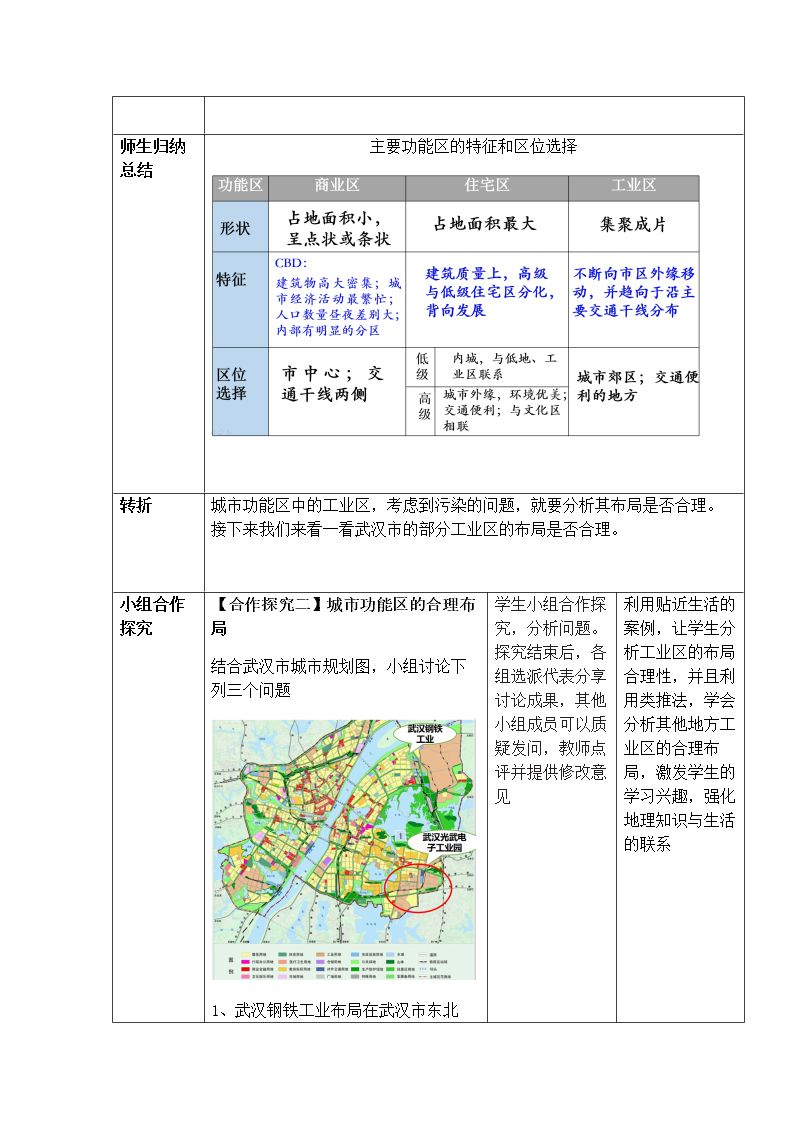Click the 住宅区 column header
This screenshot has width=794, height=1123.
pos(487,185)
